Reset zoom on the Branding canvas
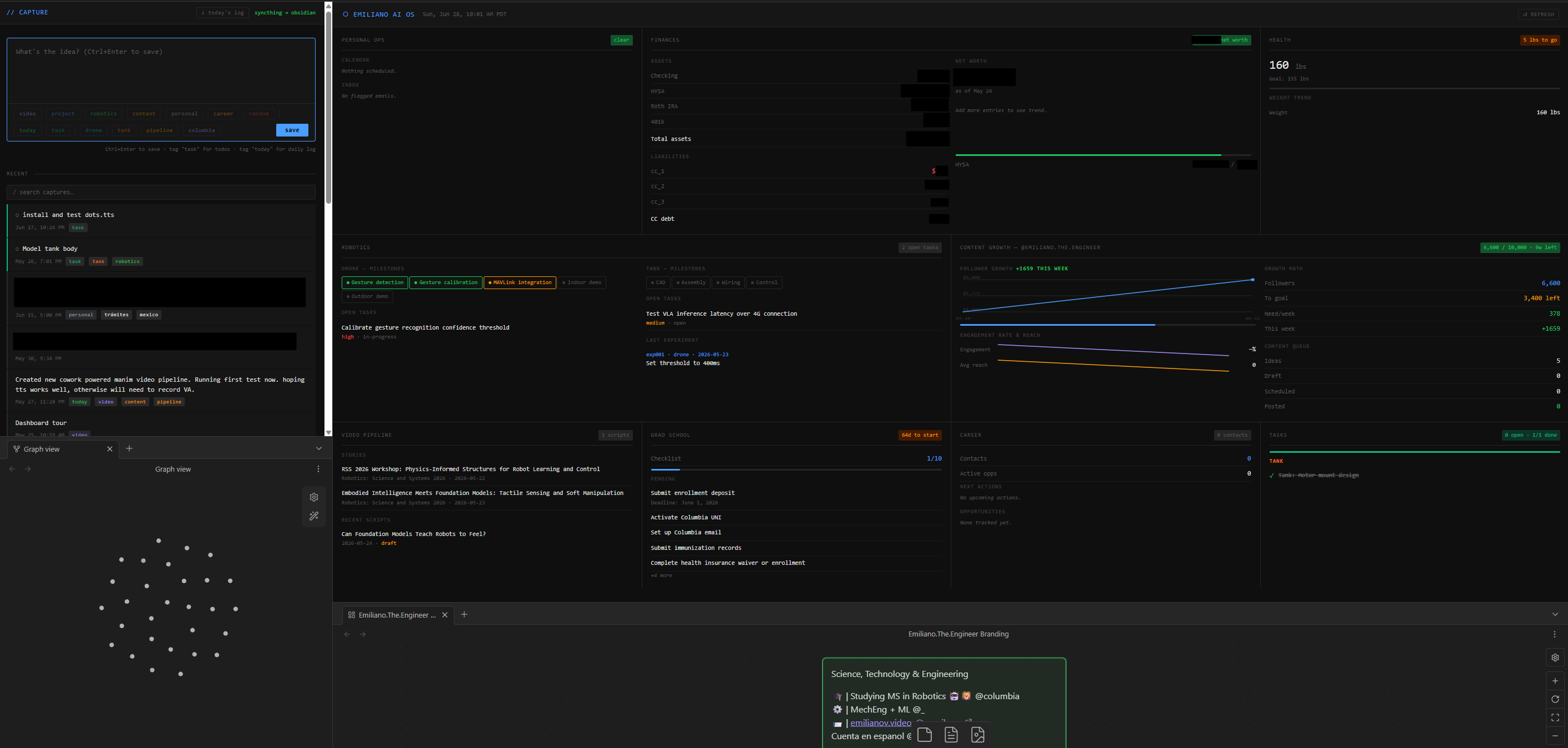 [x=1555, y=699]
